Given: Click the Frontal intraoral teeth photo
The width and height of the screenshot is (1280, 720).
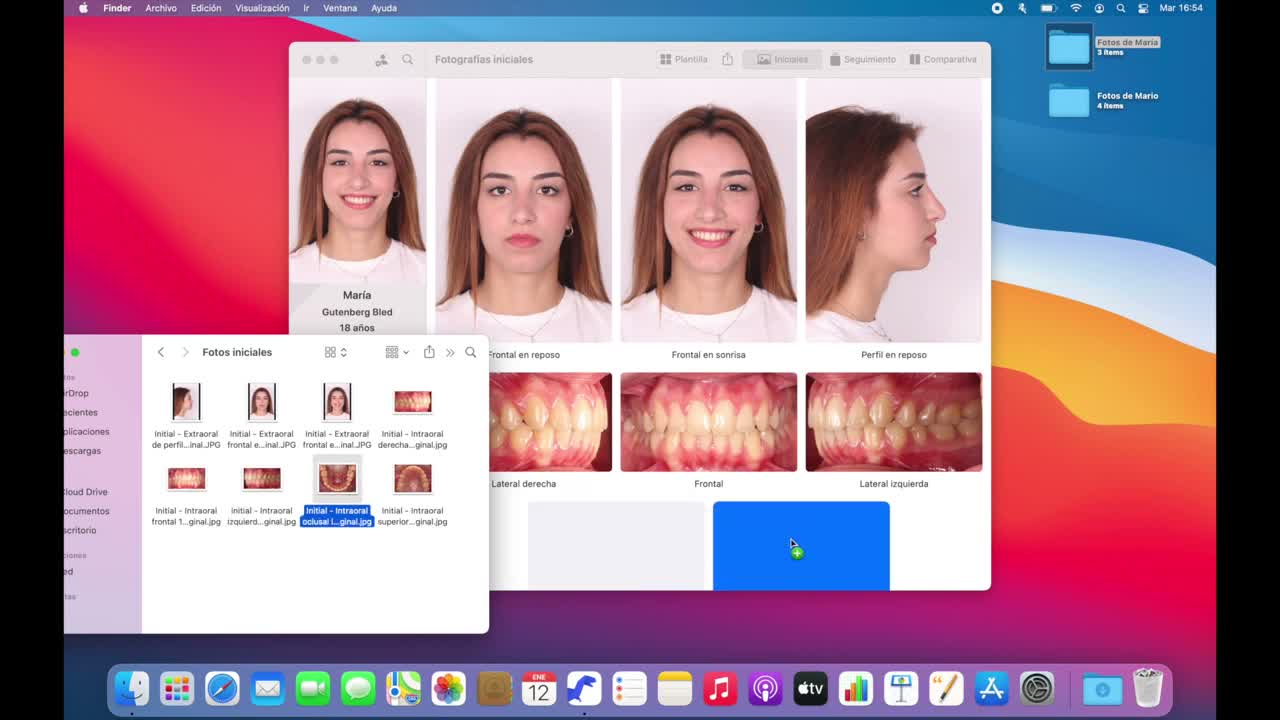Looking at the screenshot, I should click(708, 422).
